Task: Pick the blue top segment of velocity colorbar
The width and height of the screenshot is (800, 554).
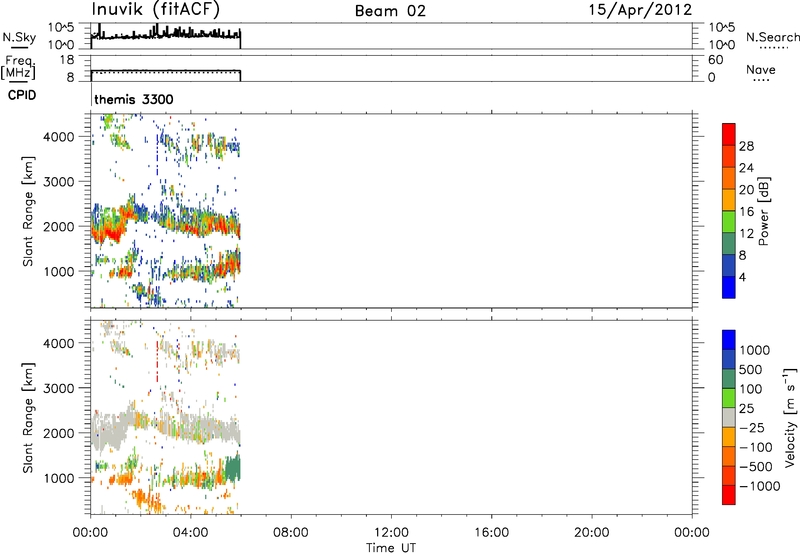Action: (x=729, y=340)
